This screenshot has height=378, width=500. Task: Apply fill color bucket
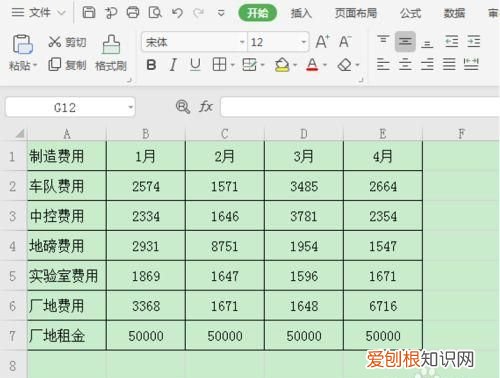[282, 65]
